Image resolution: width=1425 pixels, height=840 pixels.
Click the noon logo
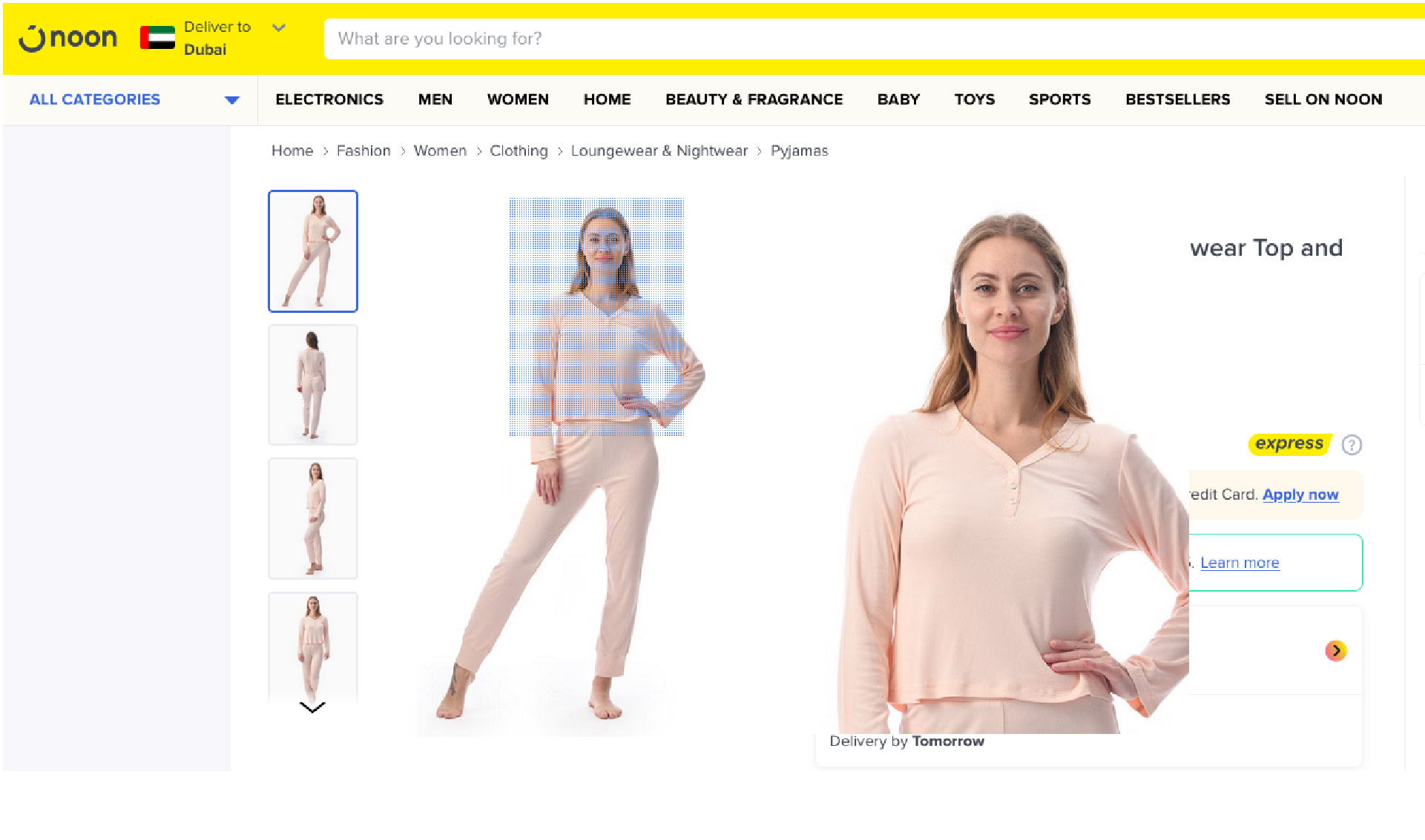68,38
